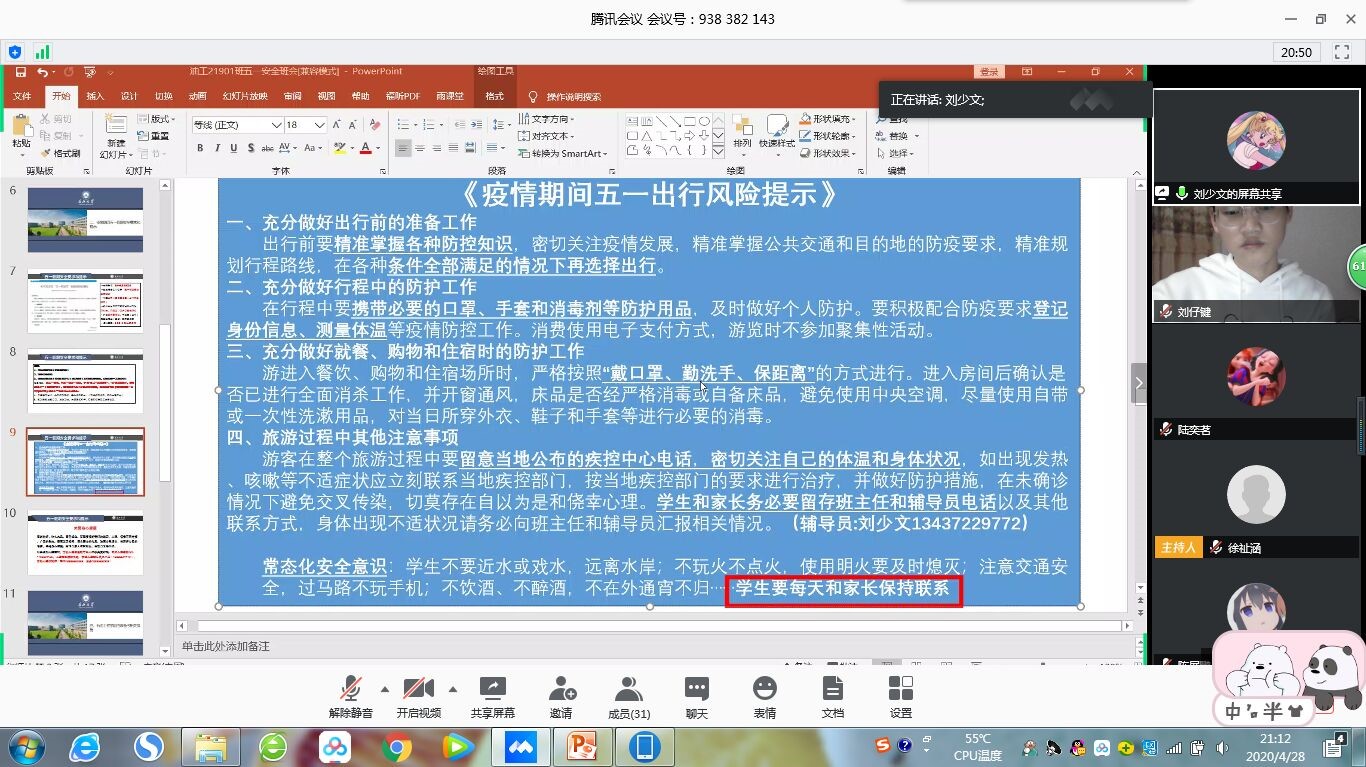
Task: Select slide 10 thumbnail in the slide panel
Action: point(85,542)
